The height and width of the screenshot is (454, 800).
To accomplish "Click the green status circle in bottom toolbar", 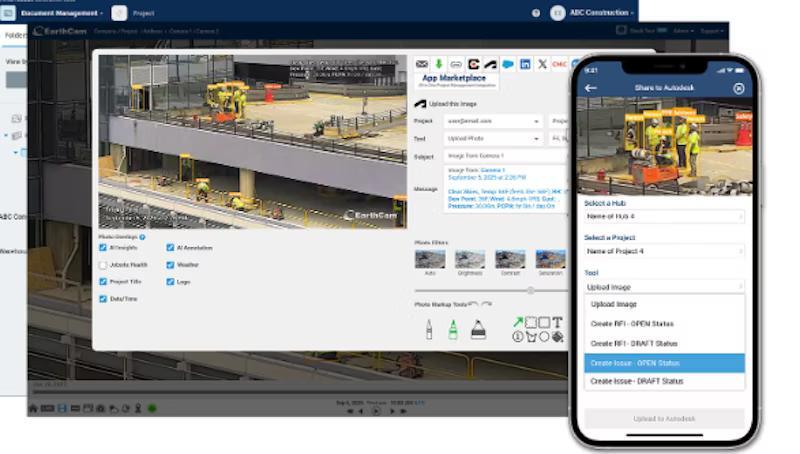I will (152, 408).
